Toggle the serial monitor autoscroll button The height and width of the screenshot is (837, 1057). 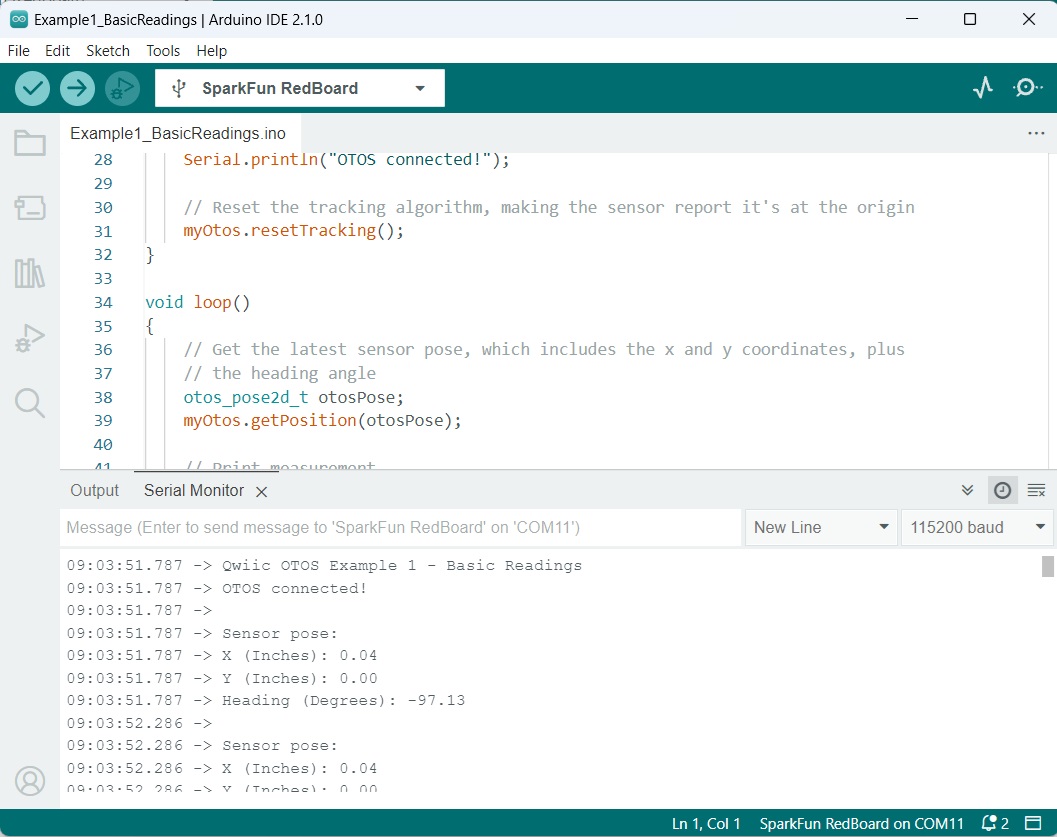[967, 490]
